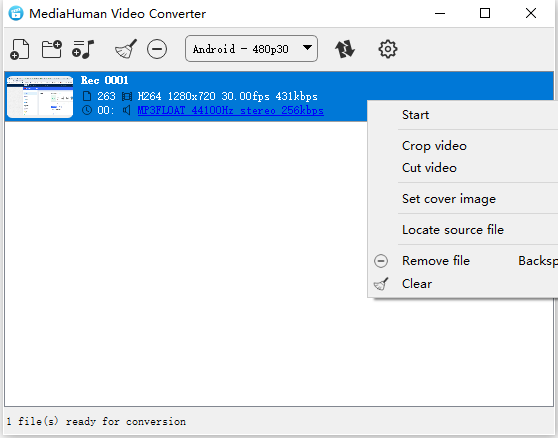Click the Rec 0001 file title

(x=104, y=80)
